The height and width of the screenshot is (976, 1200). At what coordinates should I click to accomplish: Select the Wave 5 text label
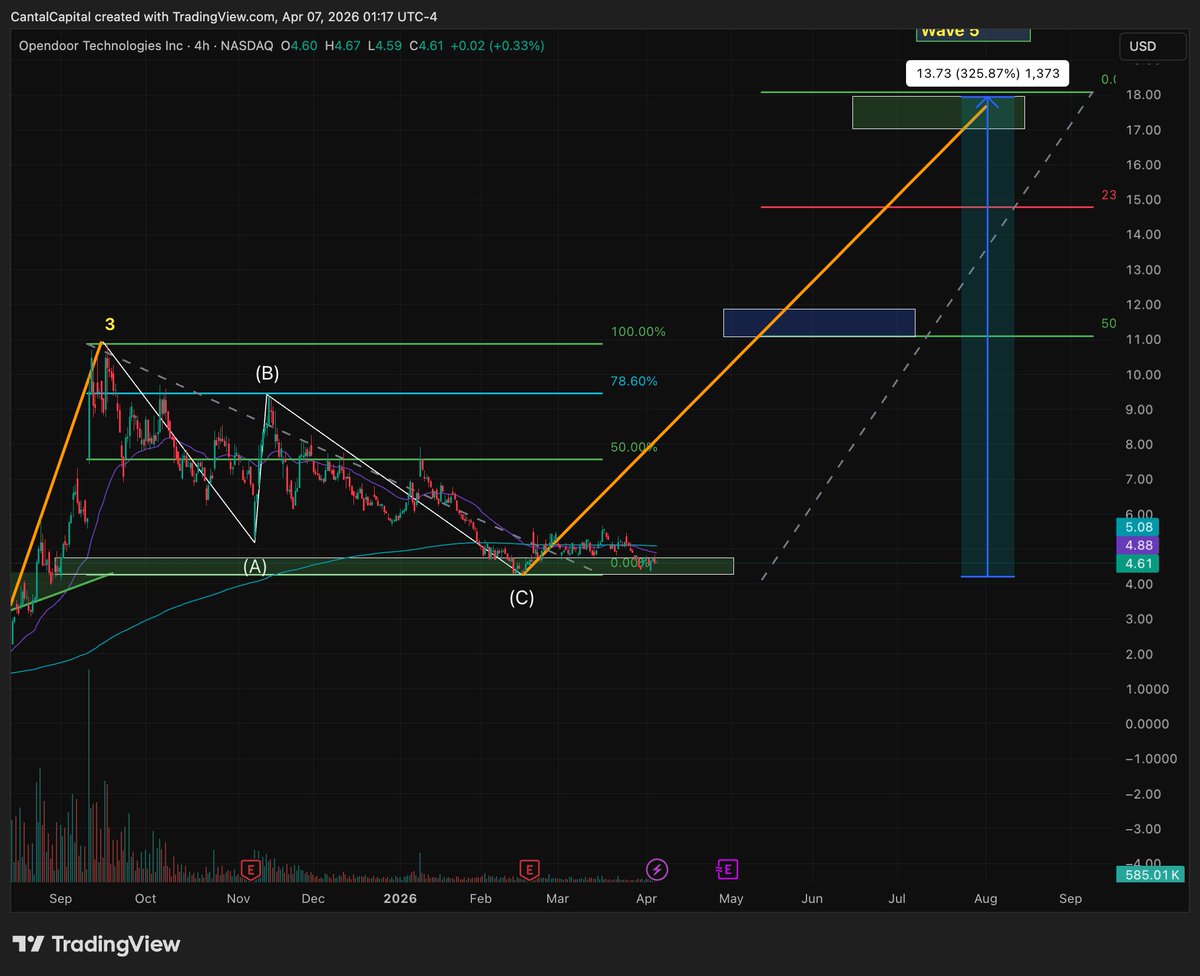[x=951, y=31]
